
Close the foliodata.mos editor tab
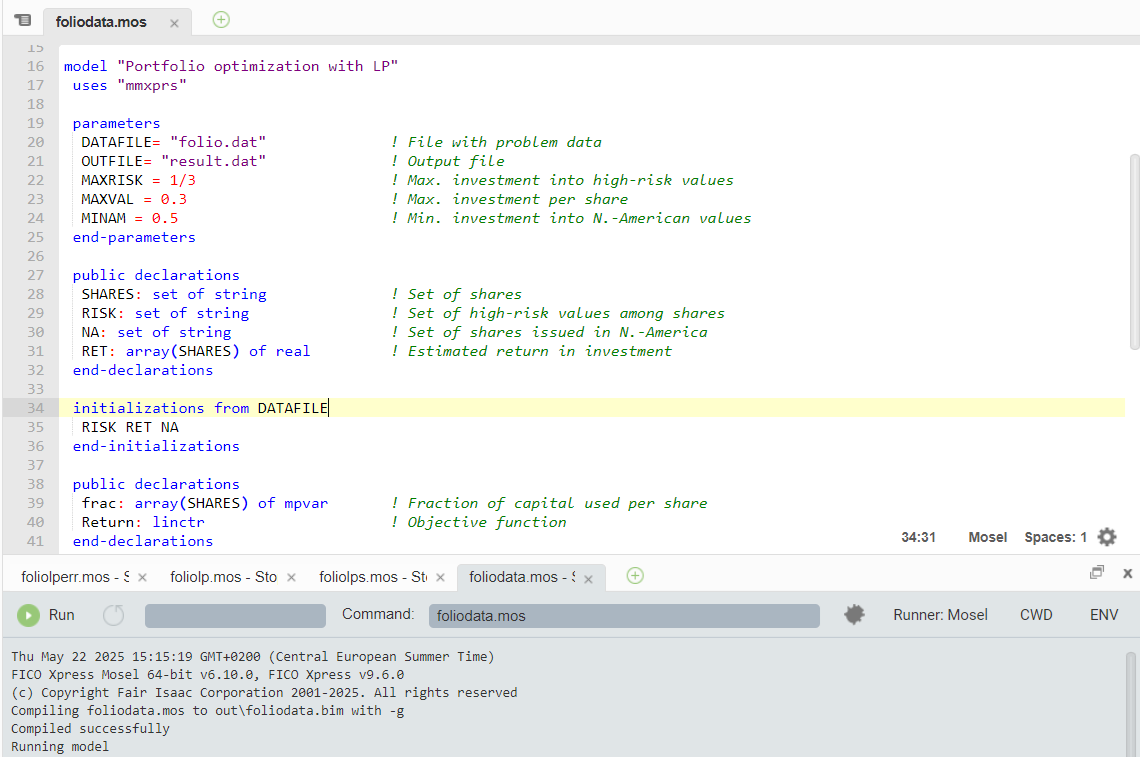[174, 23]
